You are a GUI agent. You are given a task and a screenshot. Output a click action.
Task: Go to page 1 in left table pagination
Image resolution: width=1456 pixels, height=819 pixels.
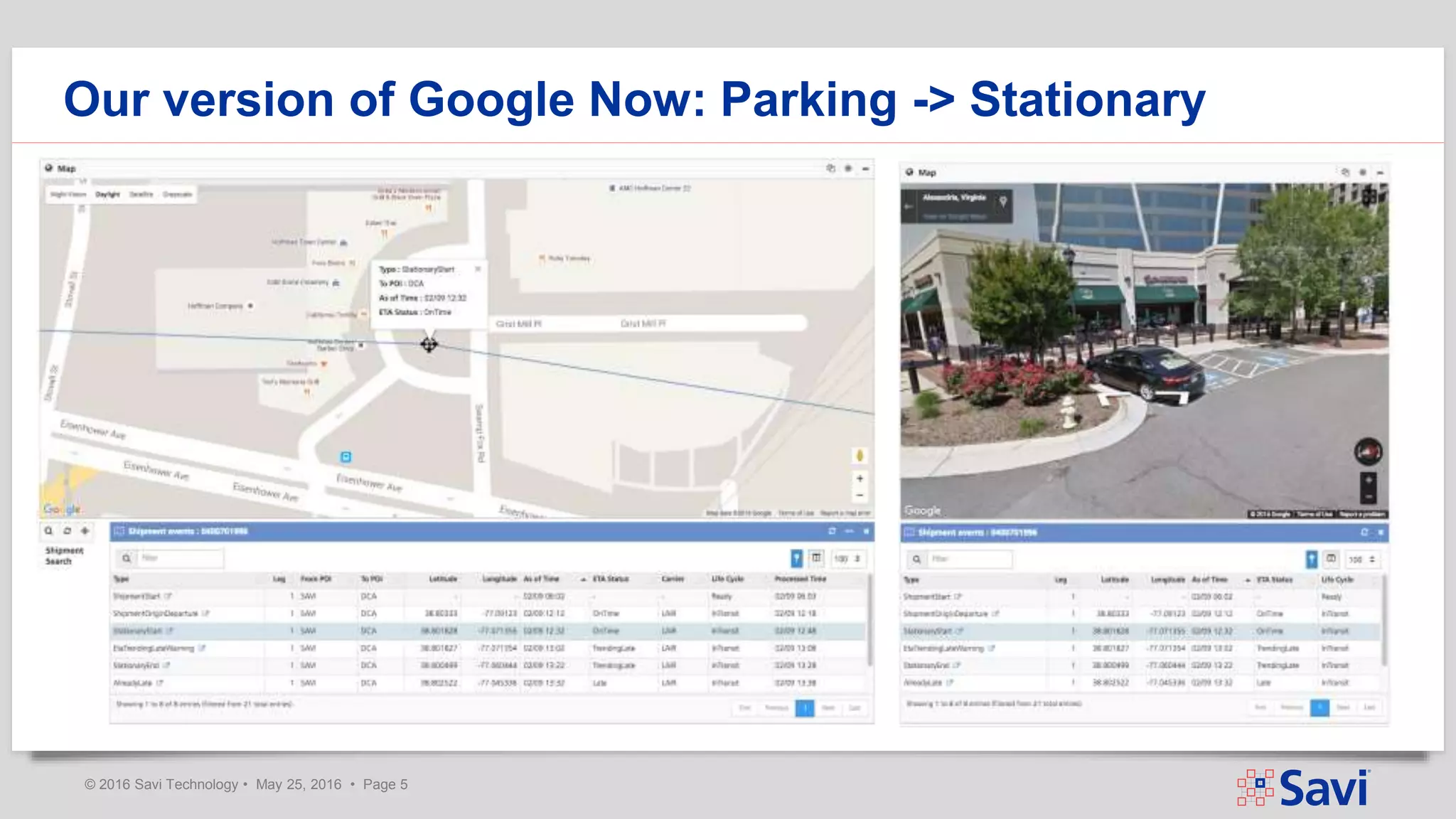tap(805, 708)
